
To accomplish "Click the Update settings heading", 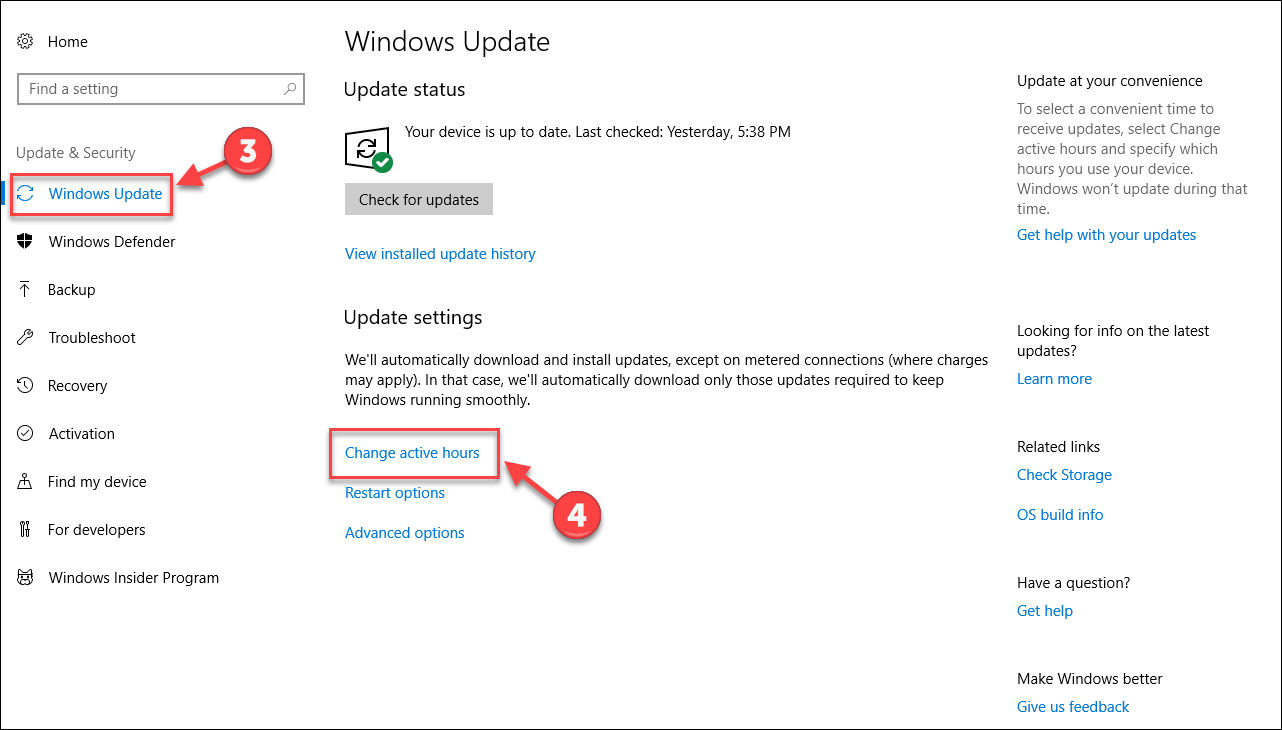I will coord(413,318).
